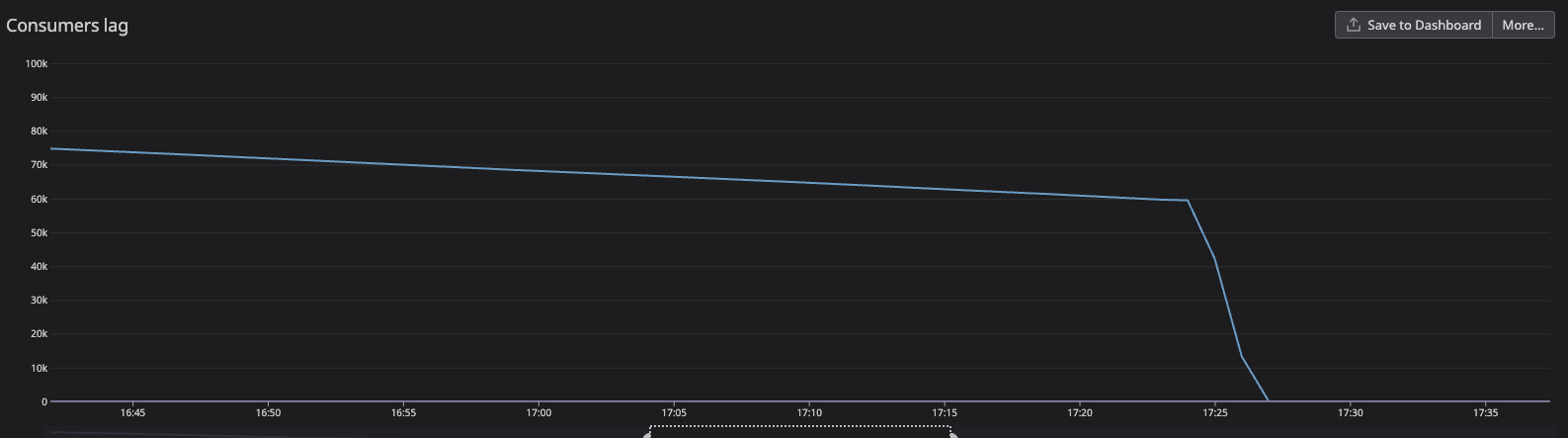Click the 0 label on the y-axis
The width and height of the screenshot is (1568, 438).
tap(44, 401)
